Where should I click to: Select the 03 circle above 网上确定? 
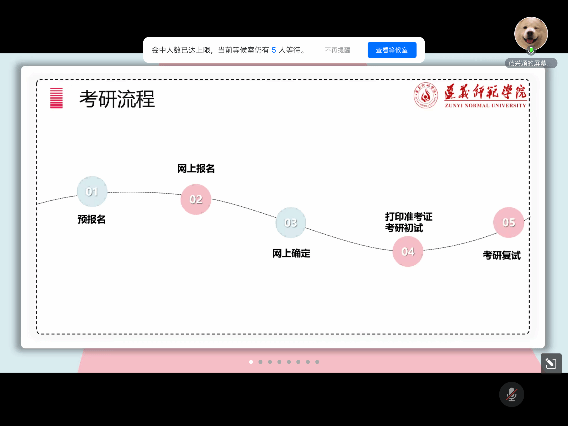pos(291,222)
